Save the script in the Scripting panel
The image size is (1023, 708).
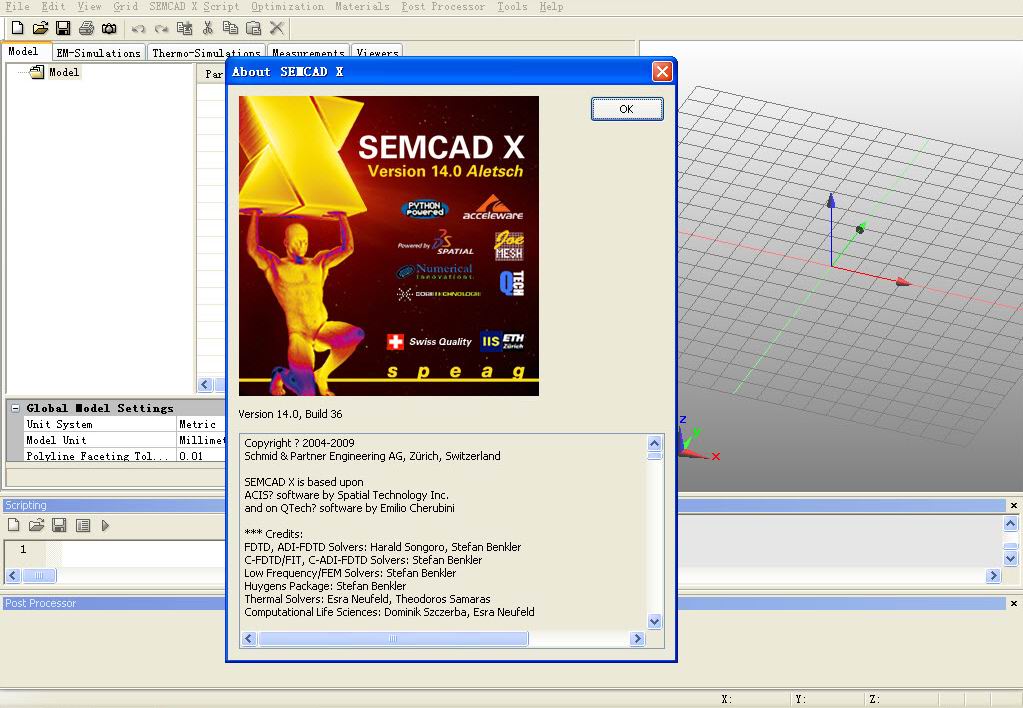[59, 525]
